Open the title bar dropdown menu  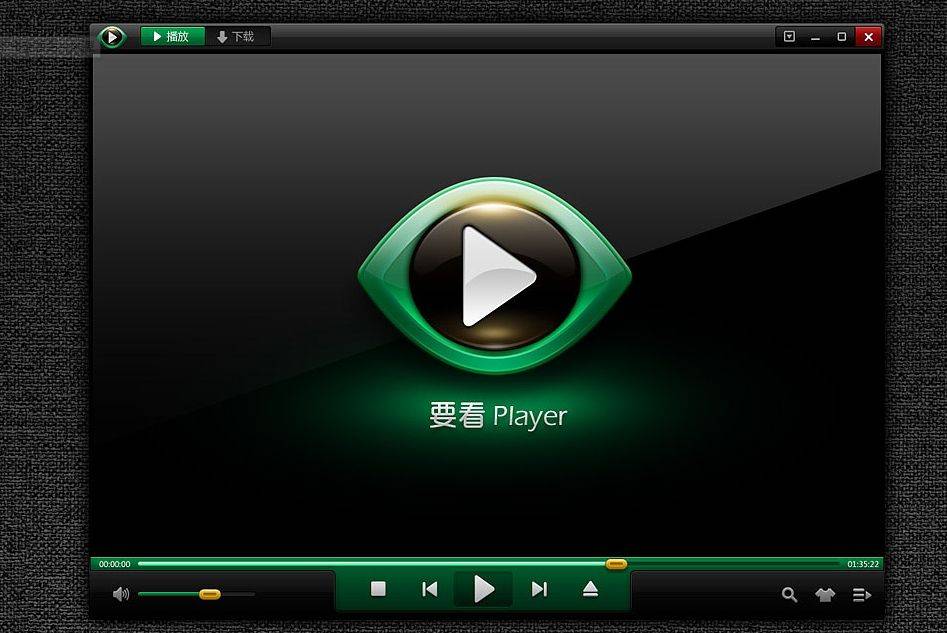[789, 36]
